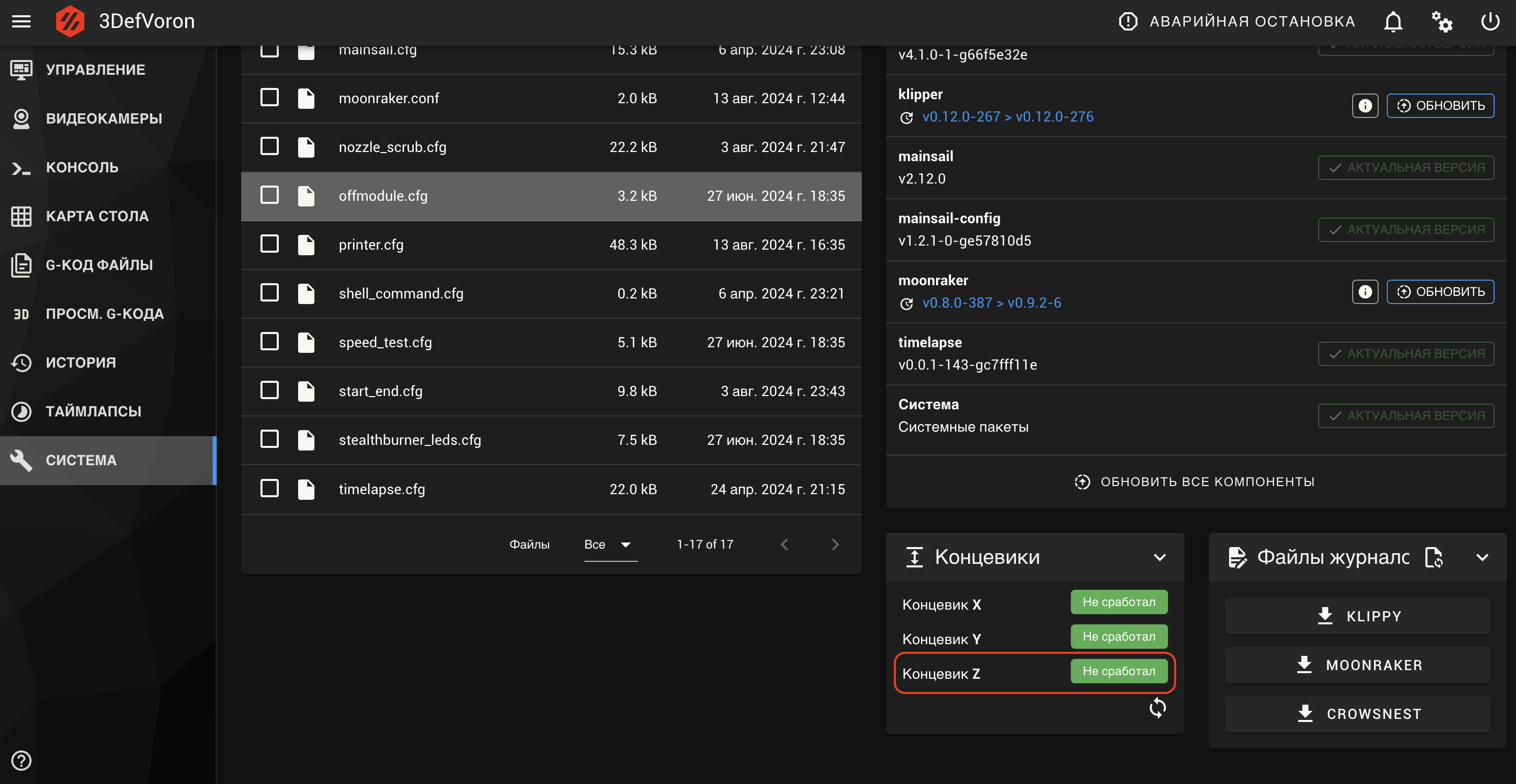
Task: Go to previous files page
Action: [784, 545]
